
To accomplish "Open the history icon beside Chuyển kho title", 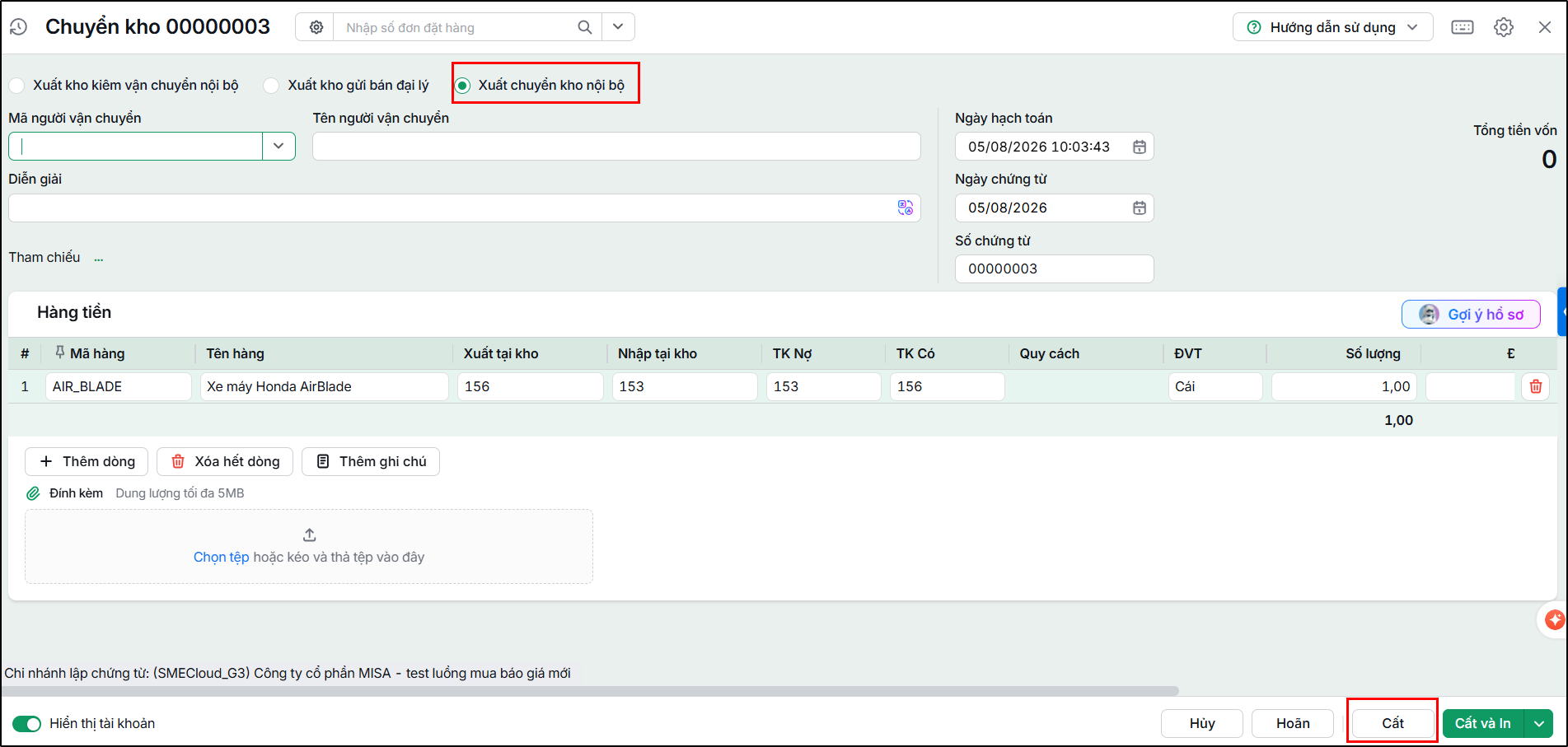I will pos(19,27).
